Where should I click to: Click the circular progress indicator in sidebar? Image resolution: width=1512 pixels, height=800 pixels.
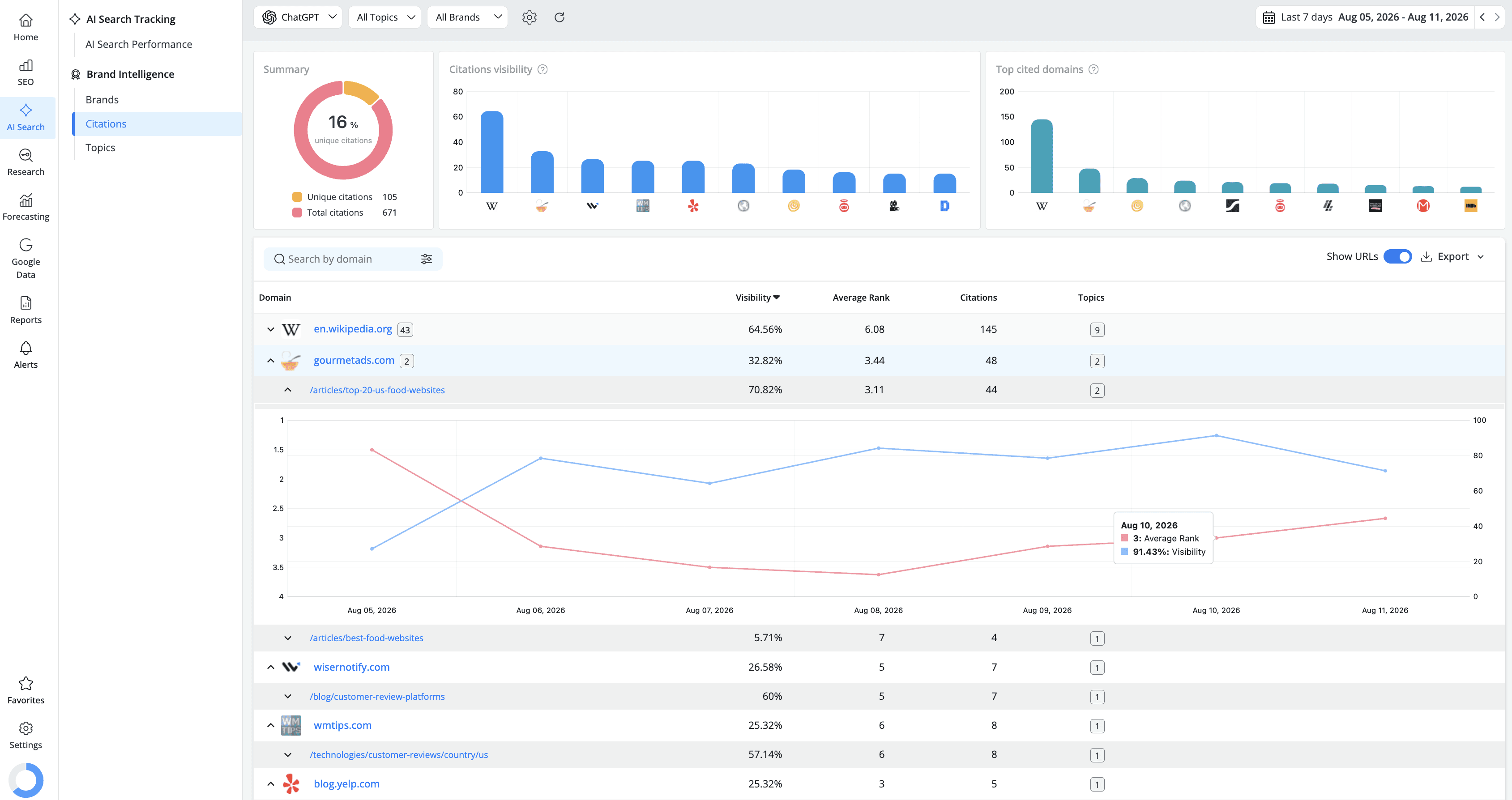(26, 780)
